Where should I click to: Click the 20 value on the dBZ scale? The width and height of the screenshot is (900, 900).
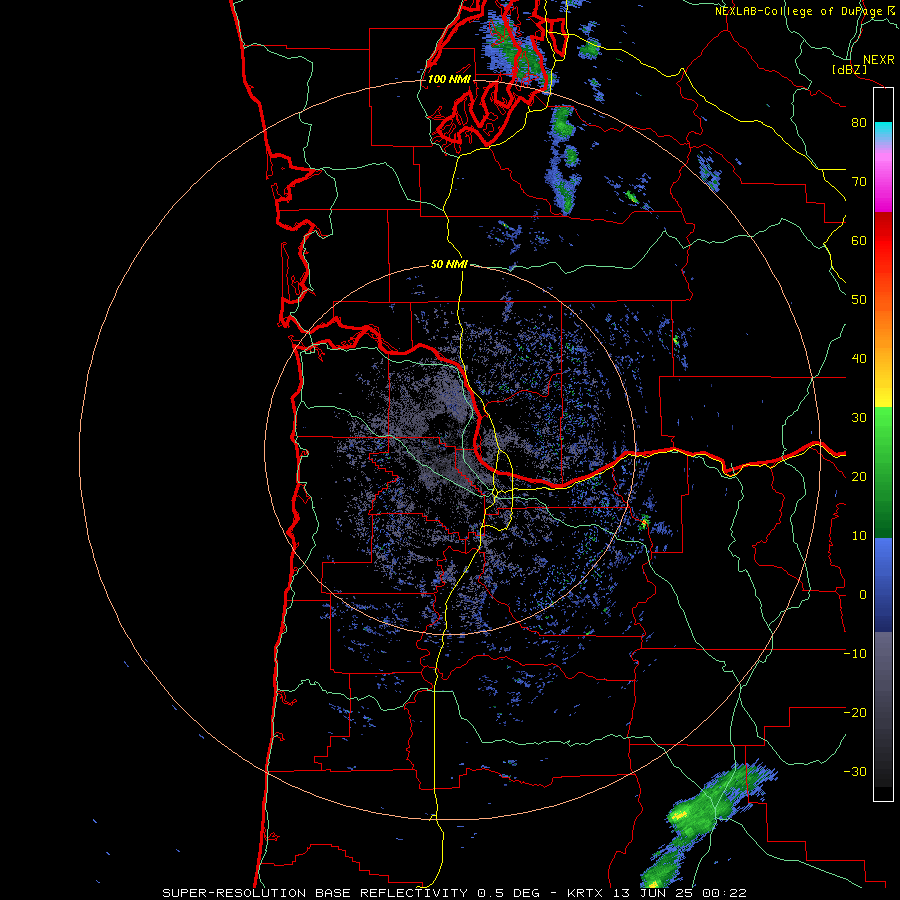859,476
